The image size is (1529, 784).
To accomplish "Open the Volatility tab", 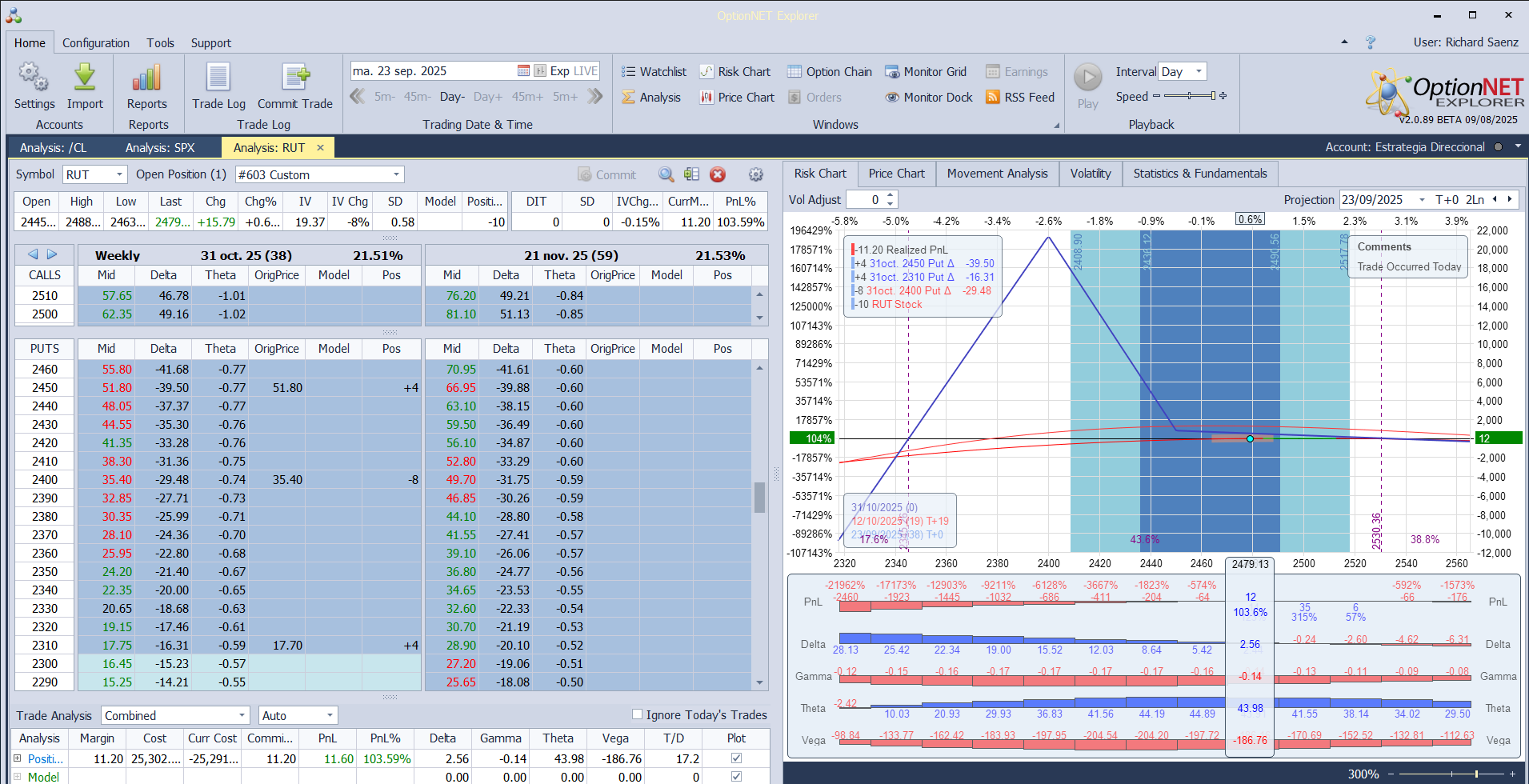I will point(1091,174).
